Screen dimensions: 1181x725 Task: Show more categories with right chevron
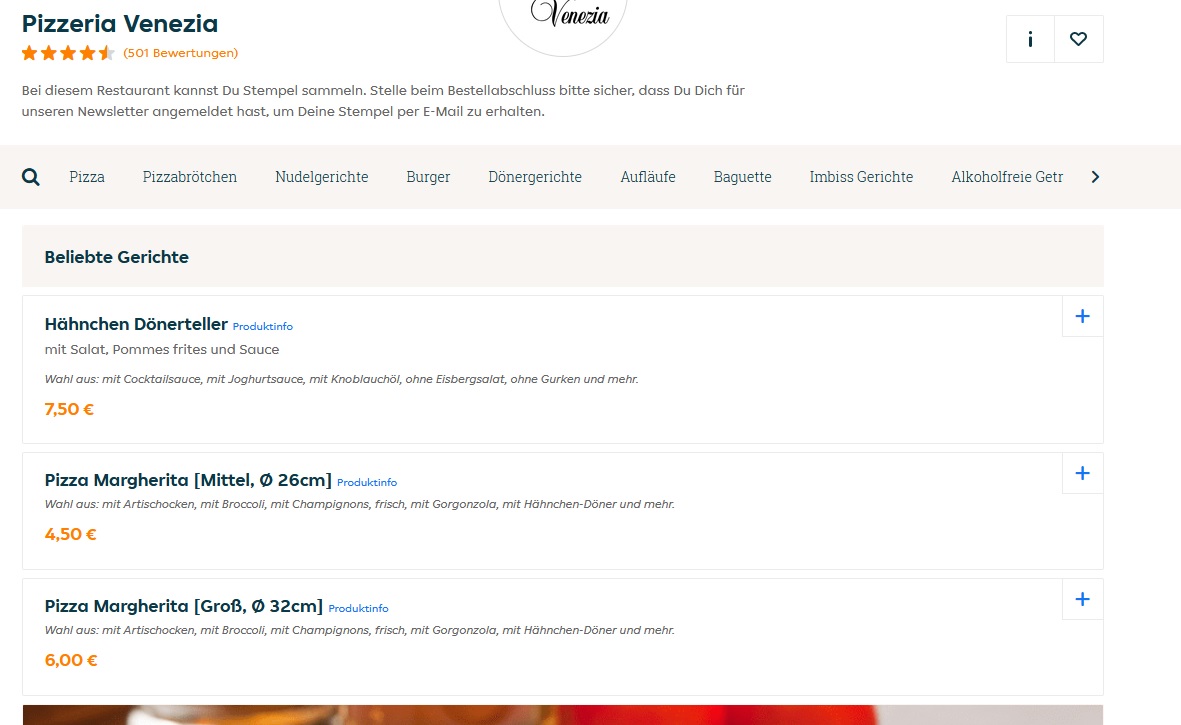(1095, 177)
